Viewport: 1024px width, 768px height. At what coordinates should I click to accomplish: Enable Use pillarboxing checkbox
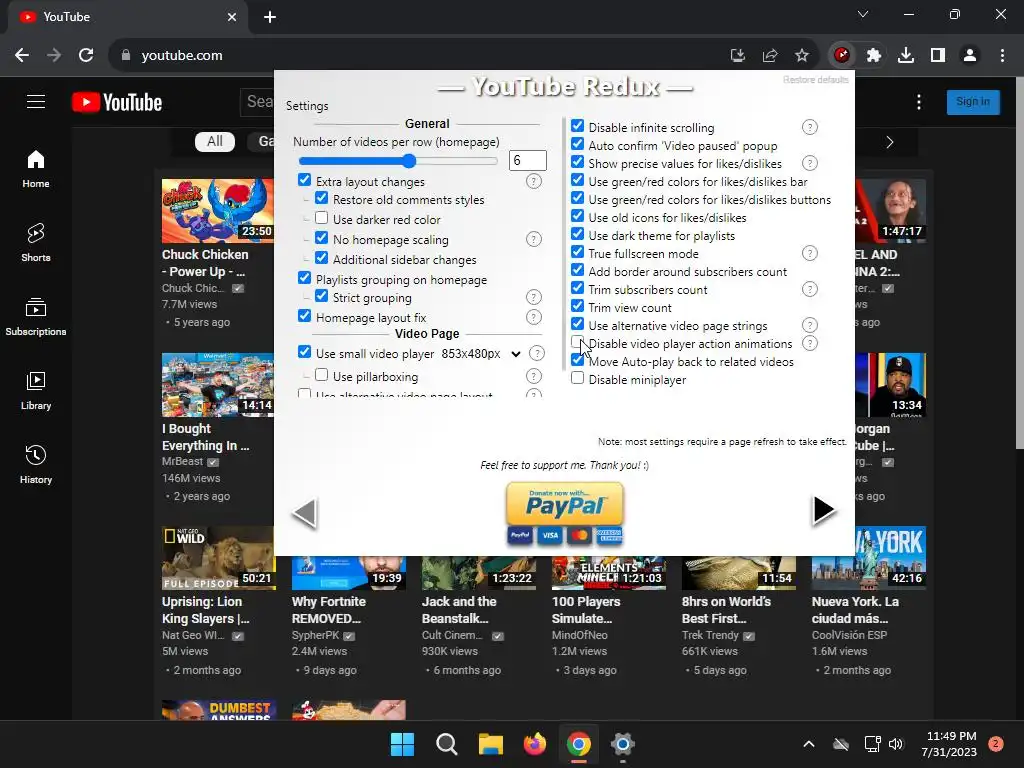(x=321, y=375)
